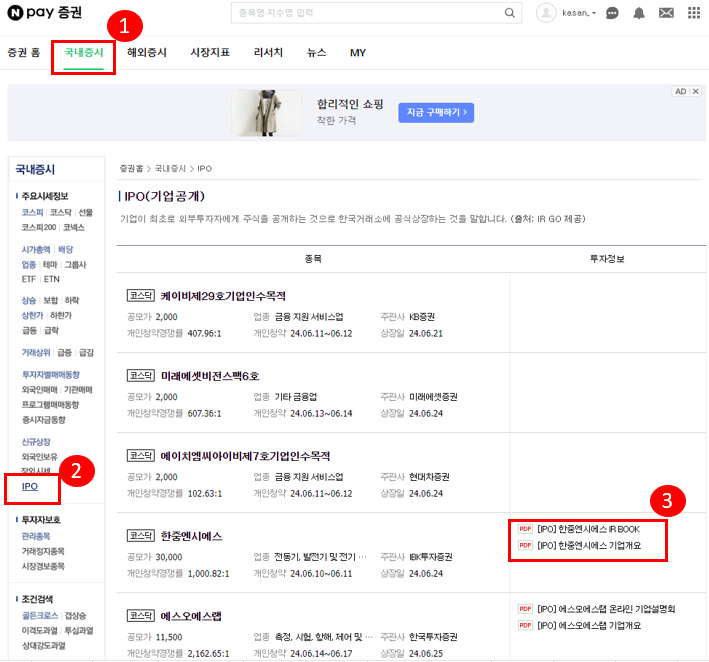Open PDF icon for 한중엔시에스 기업개요
Screen dimensions: 709x662
tap(525, 545)
